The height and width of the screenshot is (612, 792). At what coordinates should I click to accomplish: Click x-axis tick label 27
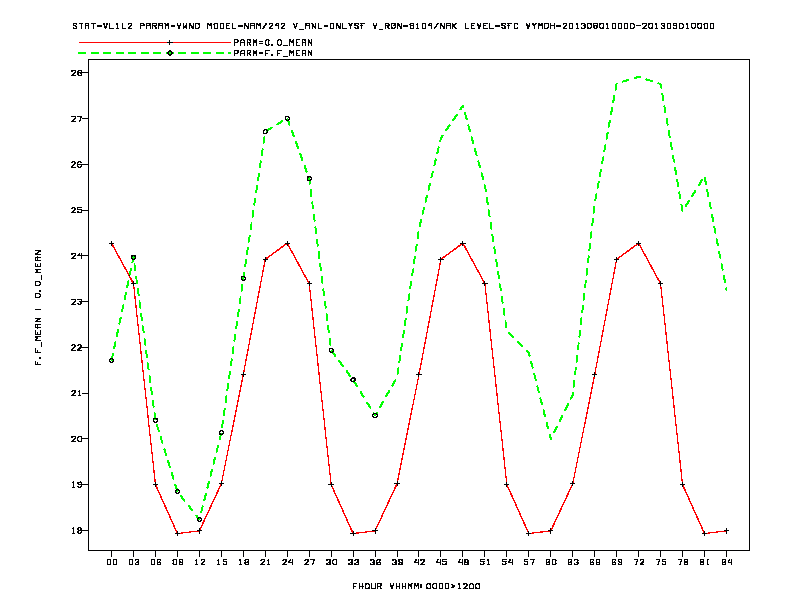point(309,562)
